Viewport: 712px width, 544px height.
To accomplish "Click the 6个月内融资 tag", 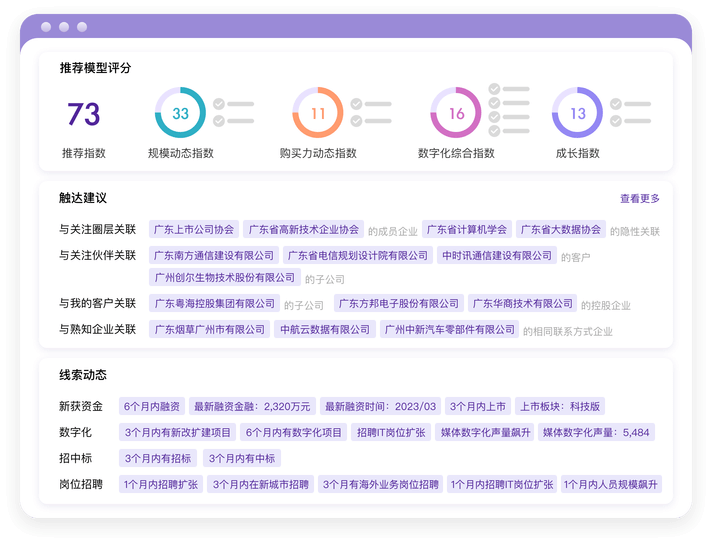I will point(152,406).
